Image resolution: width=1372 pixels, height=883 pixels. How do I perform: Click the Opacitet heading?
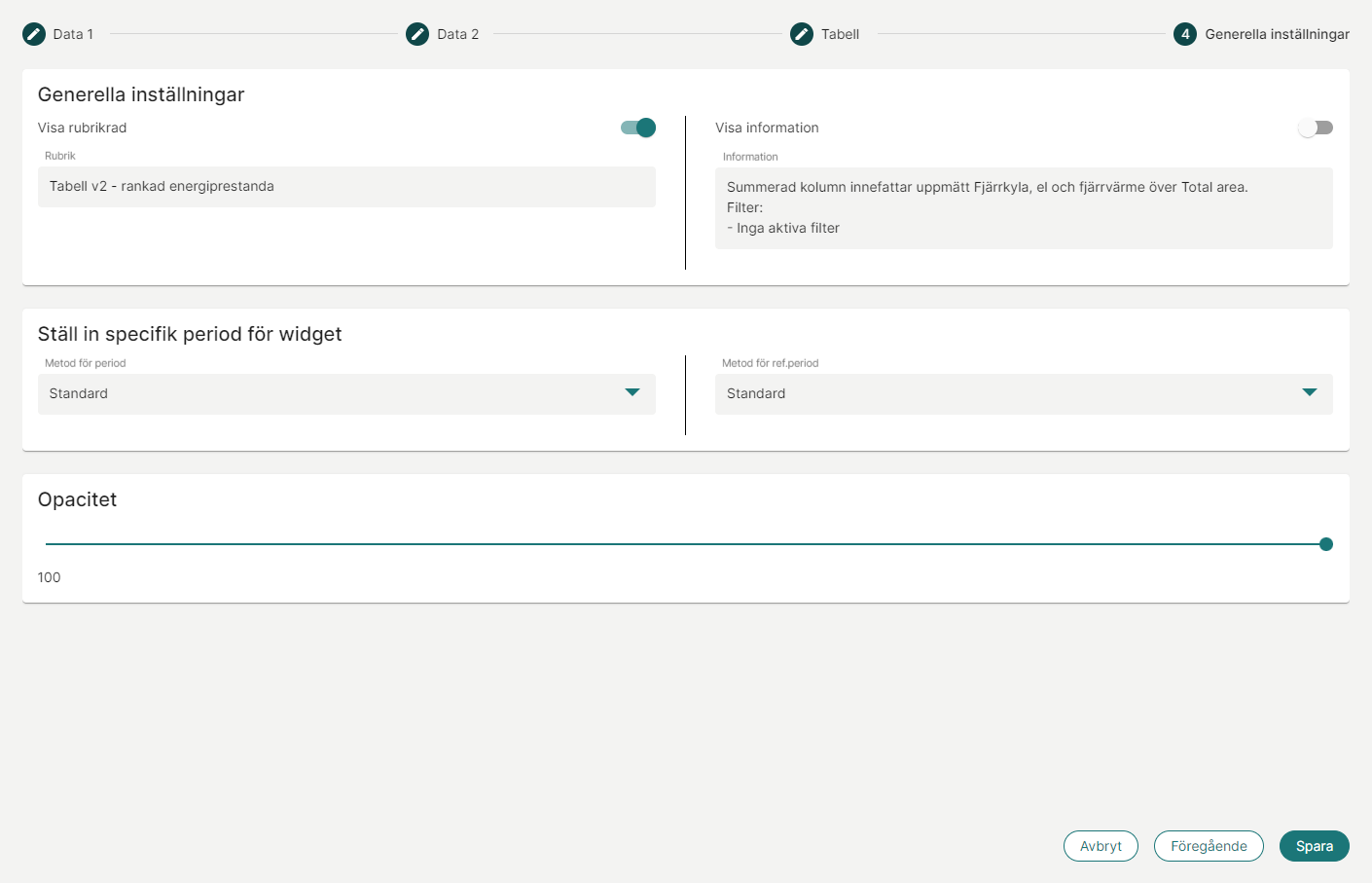pyautogui.click(x=77, y=499)
